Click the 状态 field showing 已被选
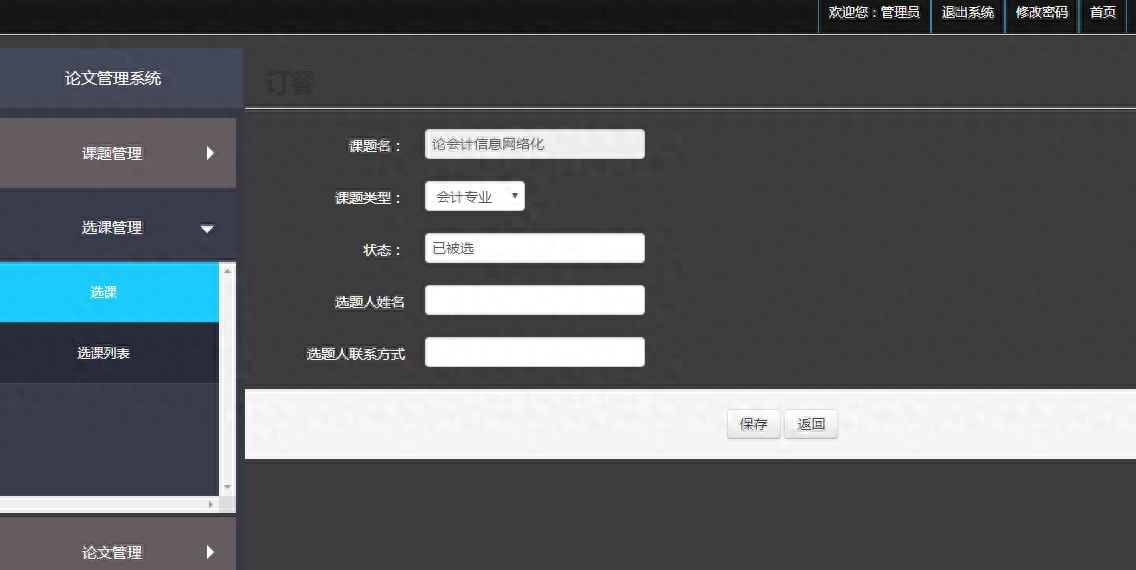 (x=534, y=248)
